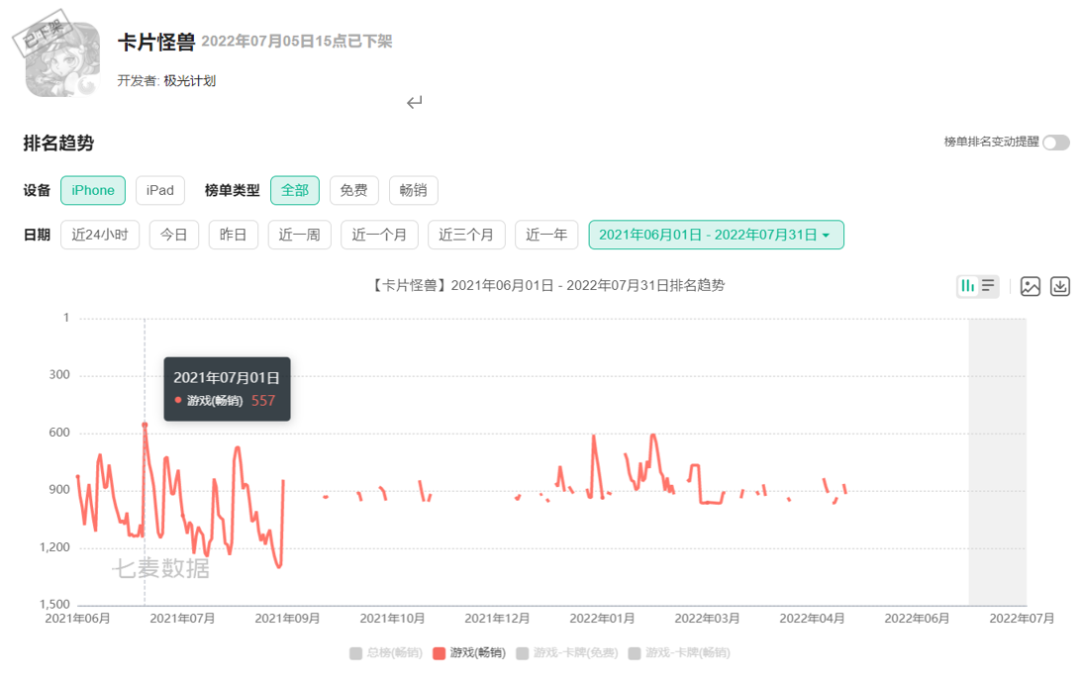Image resolution: width=1080 pixels, height=681 pixels.
Task: Set date range to 近24小时
Action: click(x=100, y=235)
